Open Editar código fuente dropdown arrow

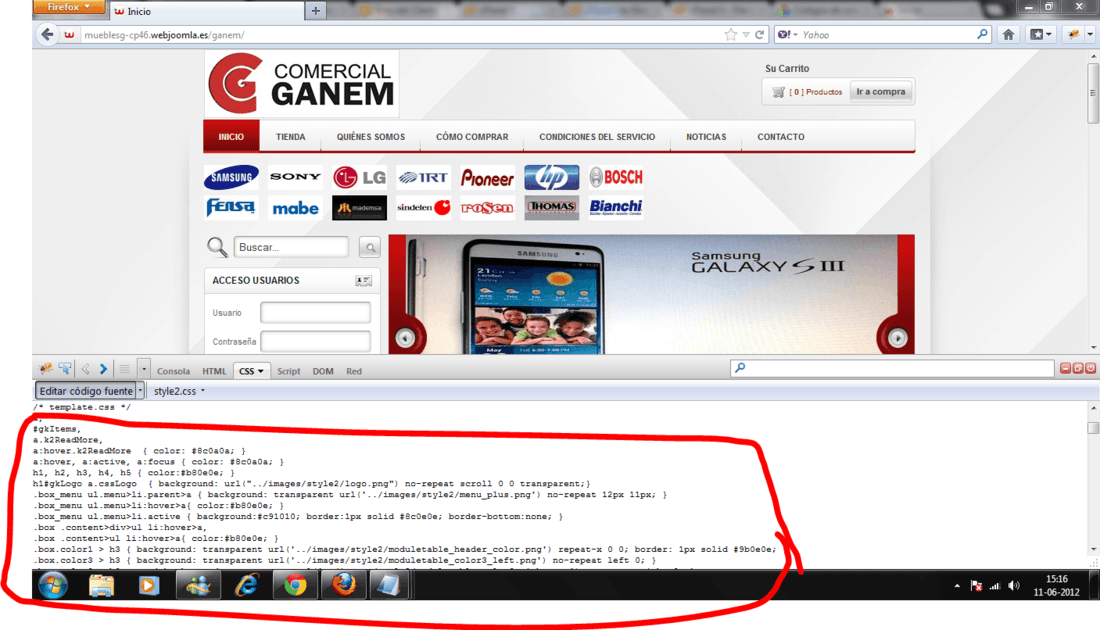click(x=140, y=391)
